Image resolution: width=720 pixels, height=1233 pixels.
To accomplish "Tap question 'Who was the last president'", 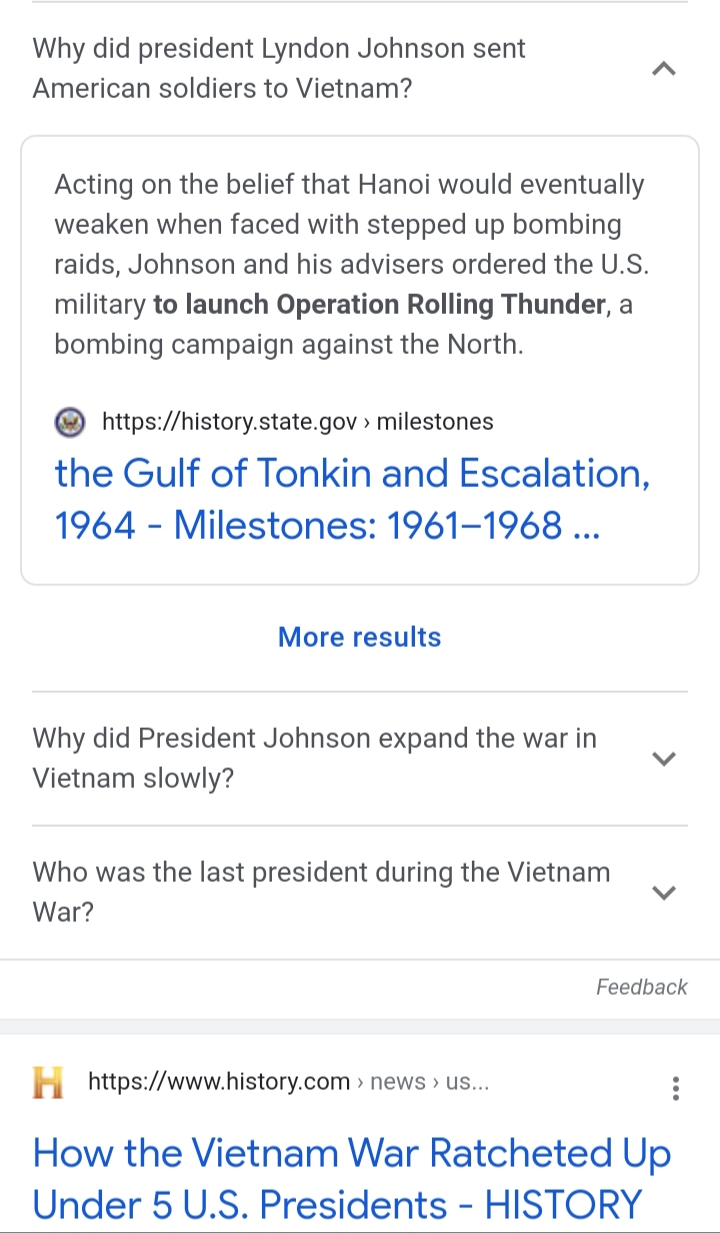I will click(x=321, y=892).
